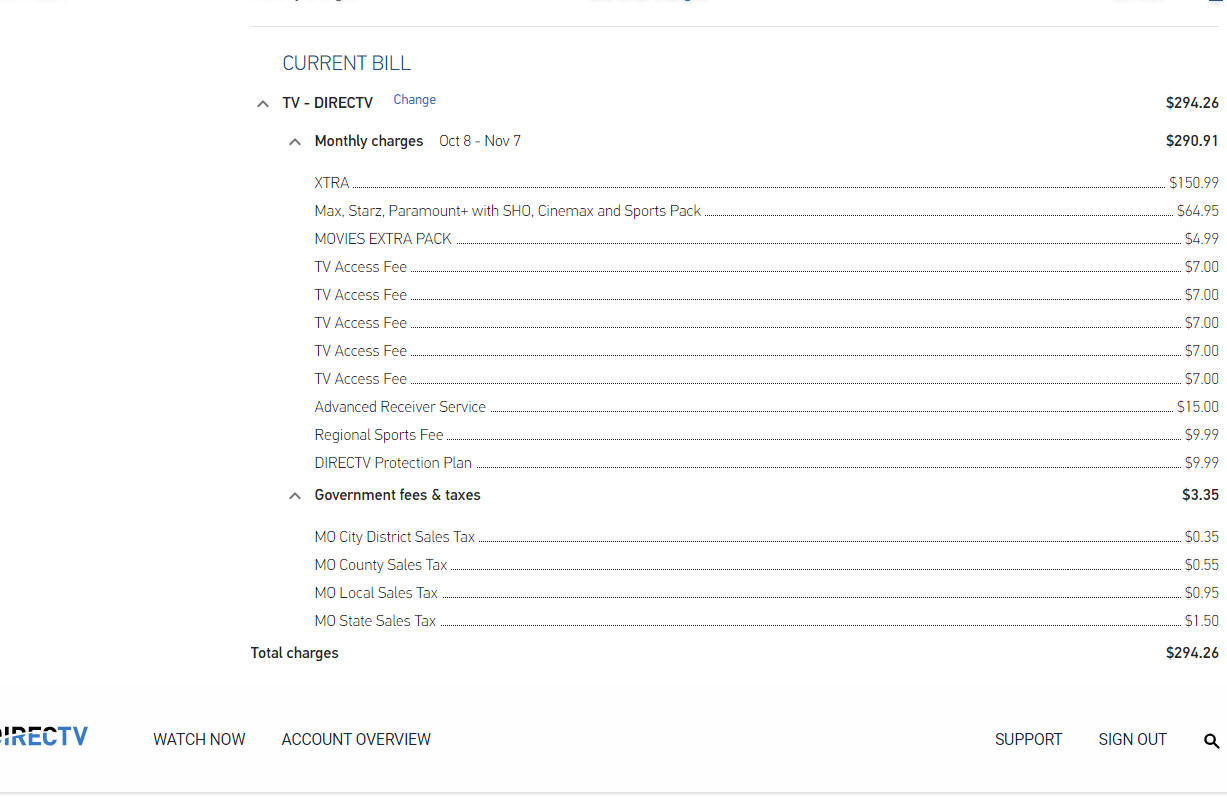Click the TV - DIRECTV $294.26 amount
This screenshot has width=1227, height=806.
coord(1192,103)
